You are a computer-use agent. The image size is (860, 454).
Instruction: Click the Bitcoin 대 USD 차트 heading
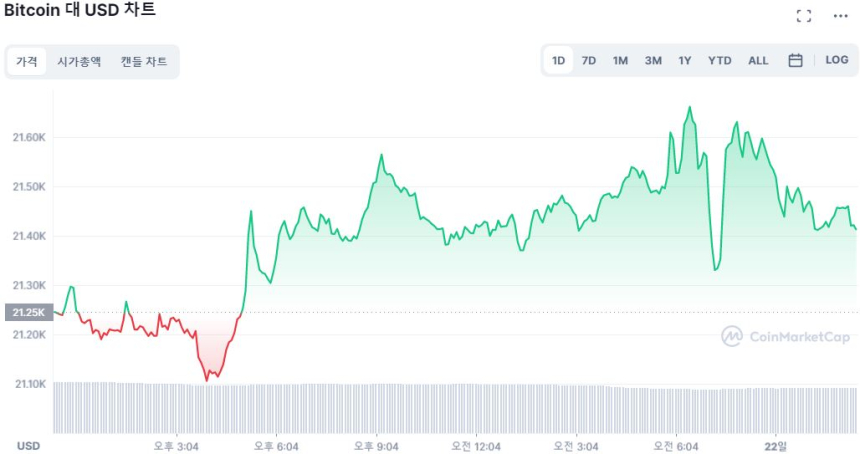click(80, 10)
